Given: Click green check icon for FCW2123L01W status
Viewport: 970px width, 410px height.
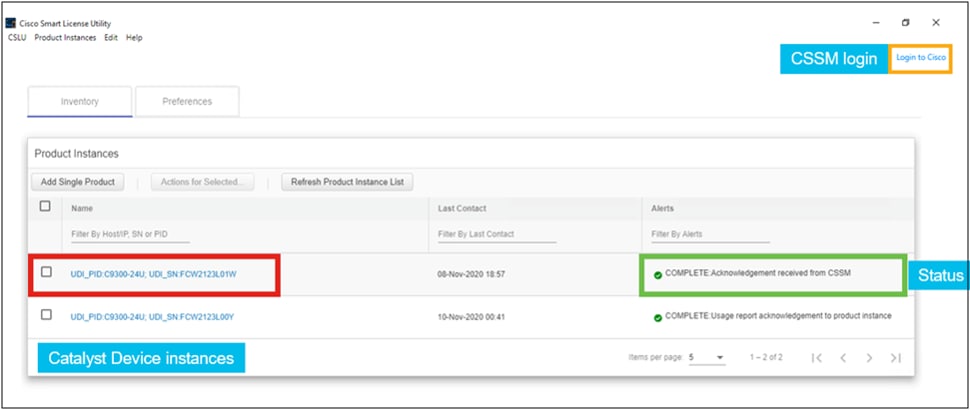Looking at the screenshot, I should pyautogui.click(x=658, y=275).
